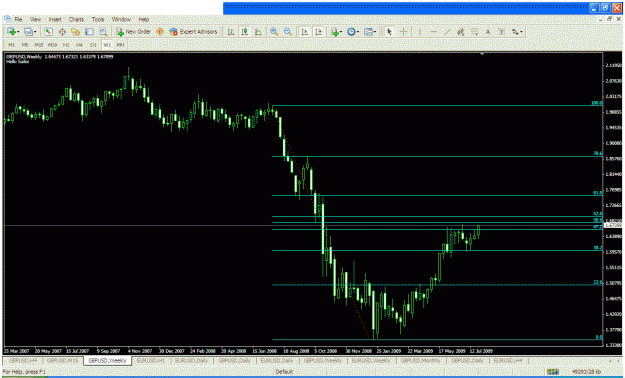This screenshot has width=625, height=378.
Task: Set timeframe to M1
Action: 12,45
